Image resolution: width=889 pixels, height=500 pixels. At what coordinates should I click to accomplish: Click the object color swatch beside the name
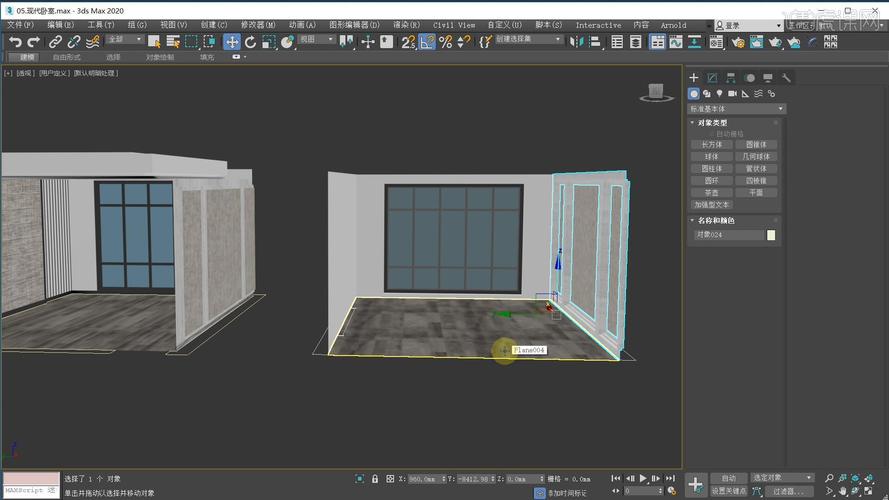(771, 235)
